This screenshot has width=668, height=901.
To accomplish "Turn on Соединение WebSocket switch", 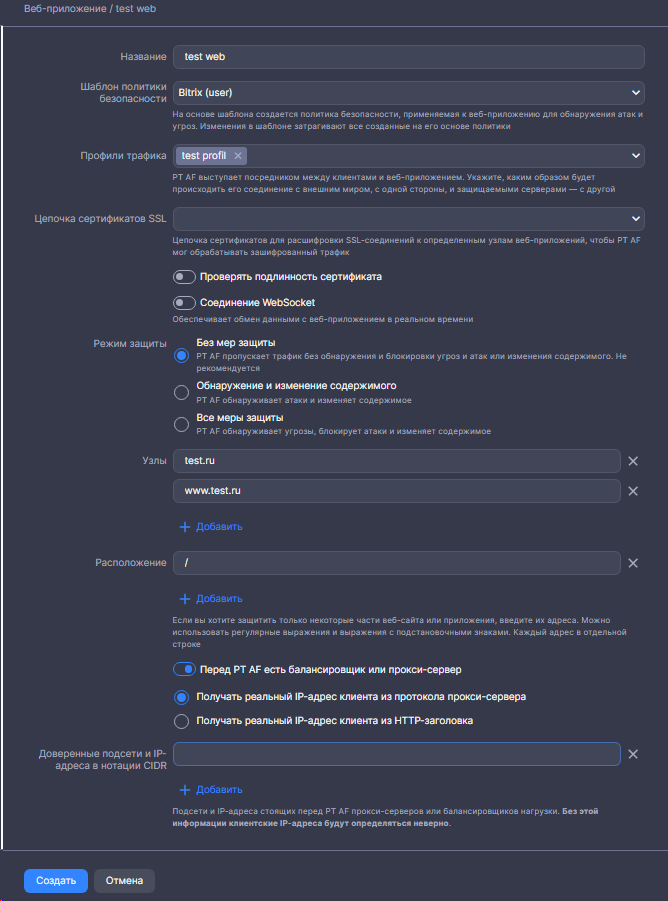I will tap(184, 303).
